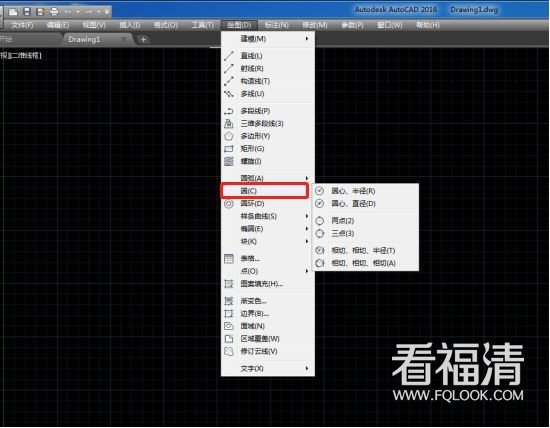Click the save icon in quick access toolbar
The width and height of the screenshot is (550, 428).
pos(27,12)
